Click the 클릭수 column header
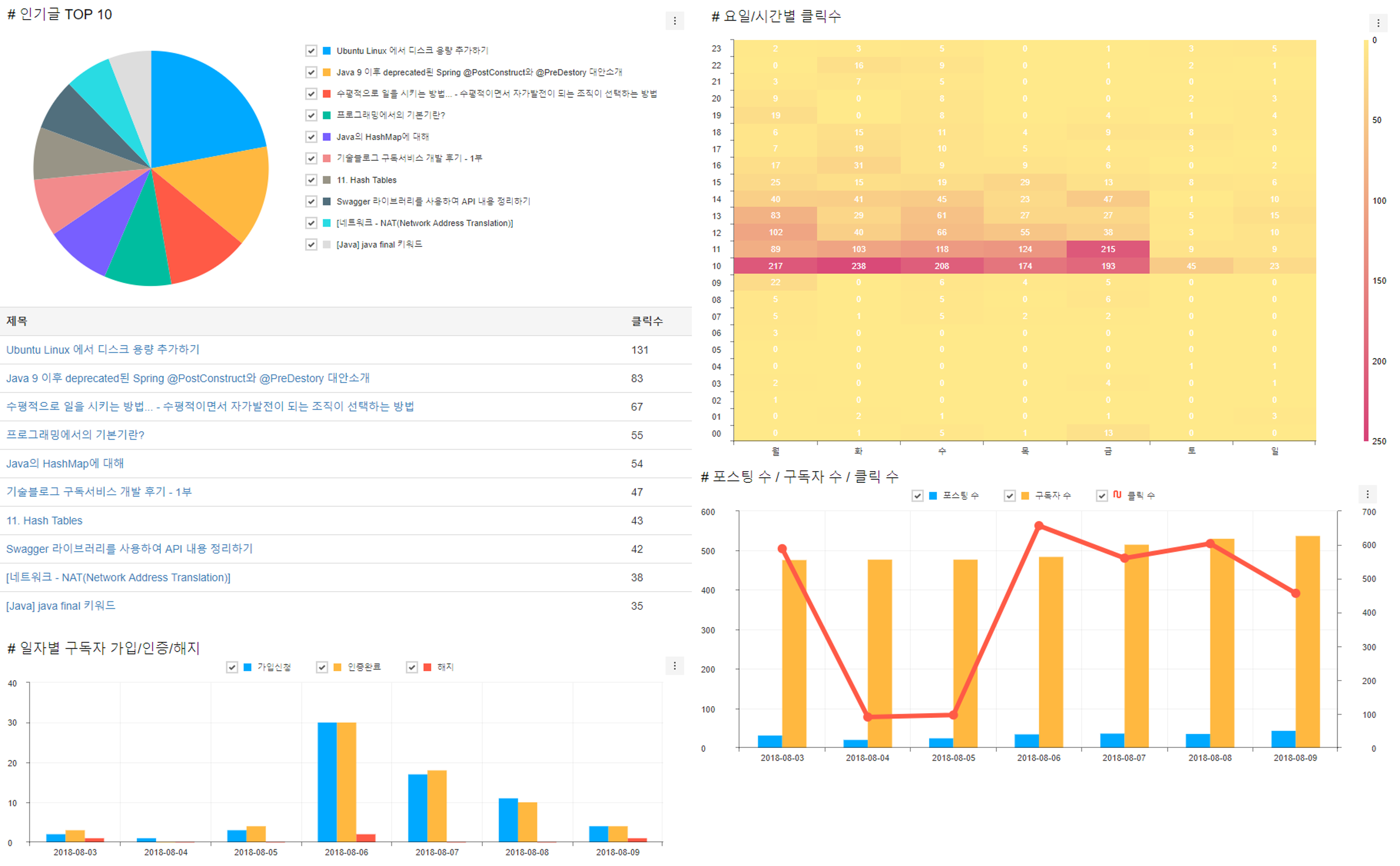The image size is (1400, 866). coord(647,321)
